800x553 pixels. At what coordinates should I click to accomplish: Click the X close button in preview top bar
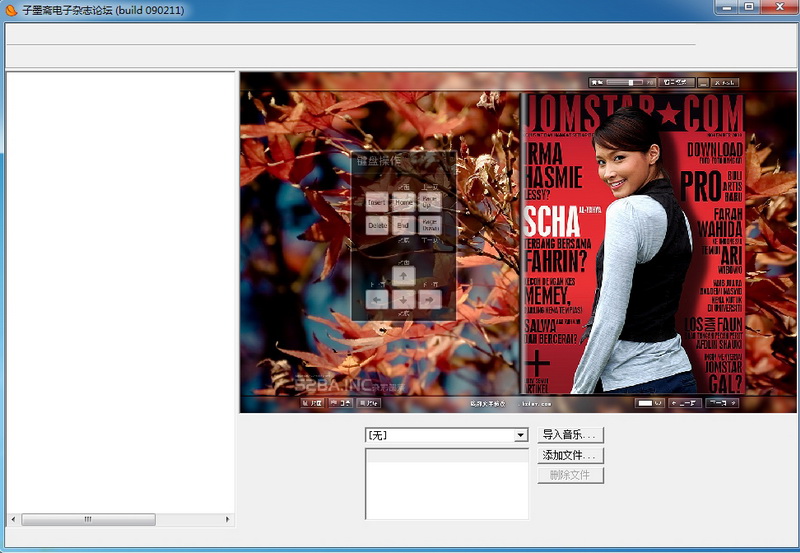tap(724, 82)
